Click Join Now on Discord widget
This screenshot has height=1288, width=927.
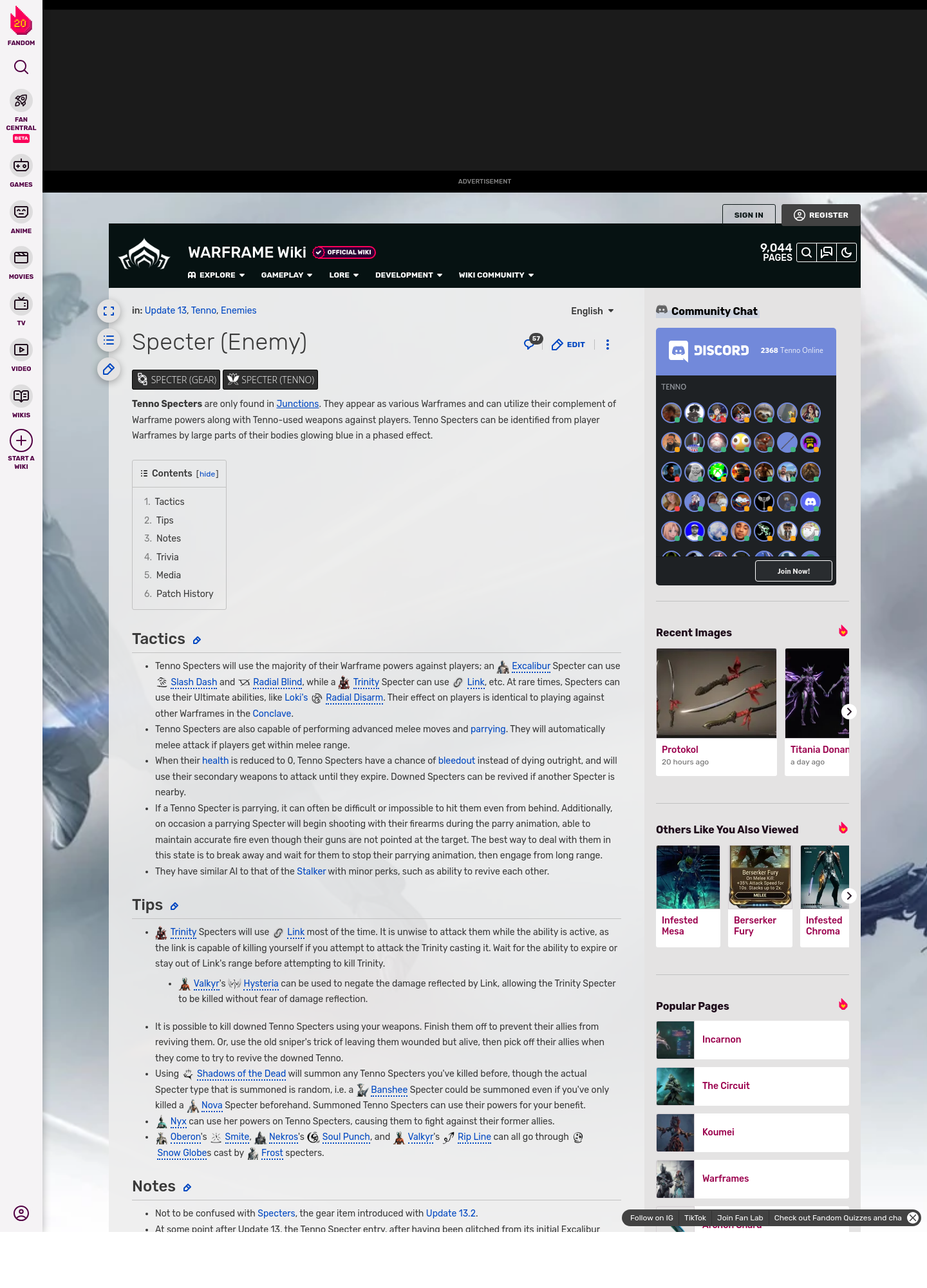point(794,571)
